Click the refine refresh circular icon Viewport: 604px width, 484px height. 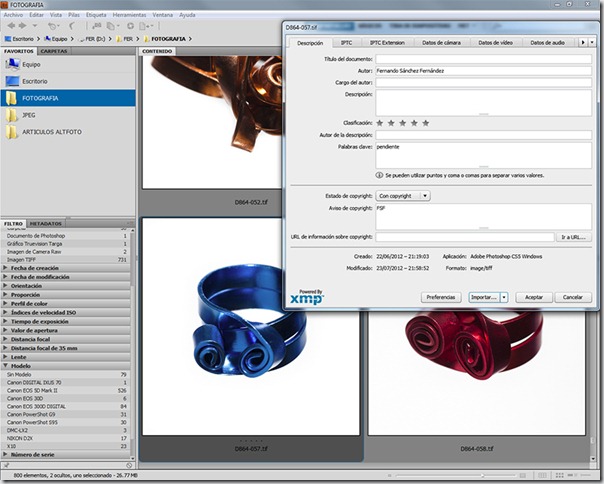131,26
